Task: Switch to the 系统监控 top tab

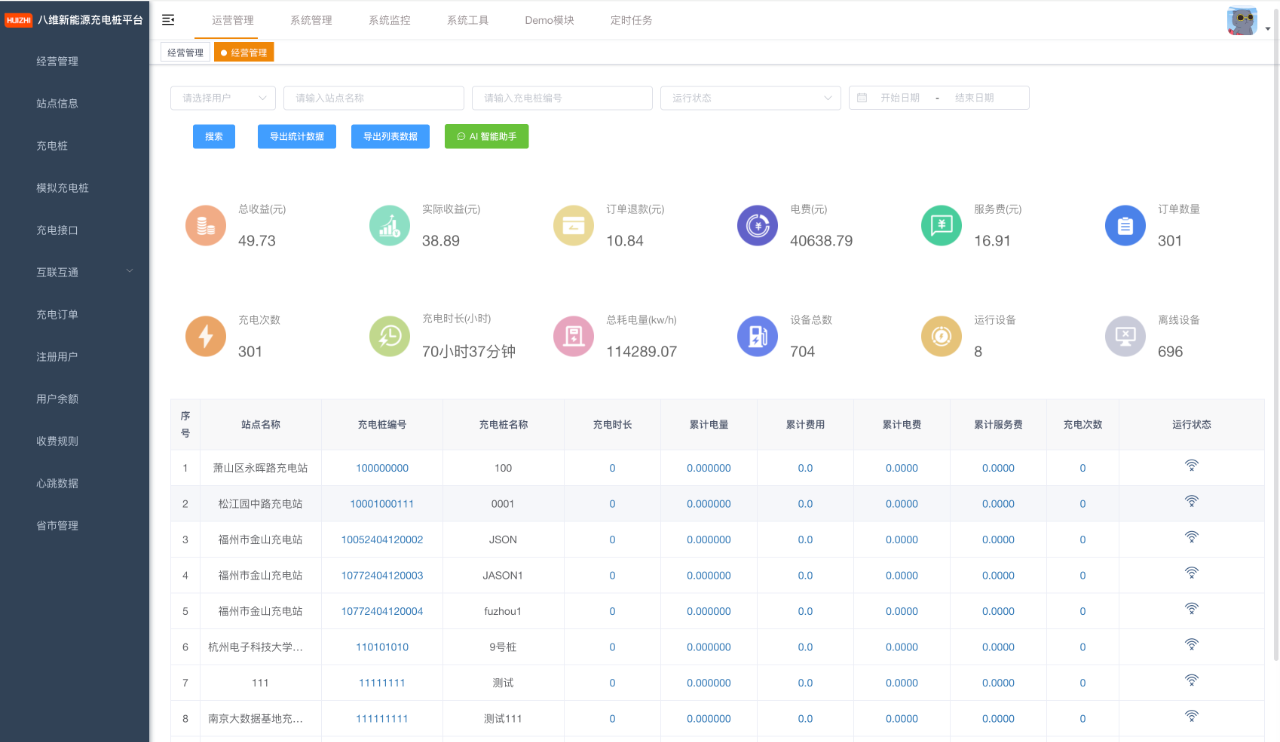Action: [x=389, y=20]
